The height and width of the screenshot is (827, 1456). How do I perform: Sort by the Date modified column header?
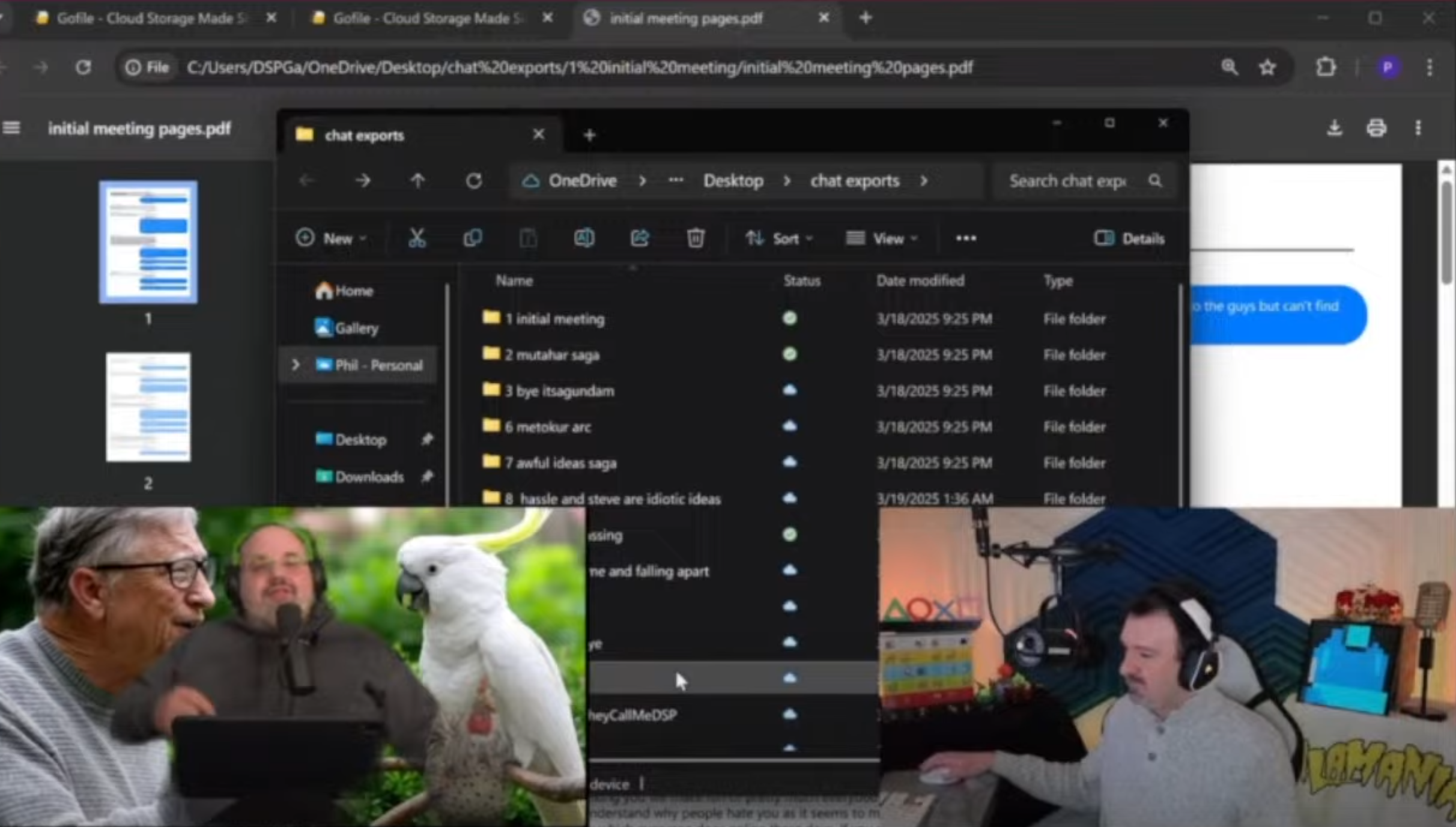(x=920, y=280)
